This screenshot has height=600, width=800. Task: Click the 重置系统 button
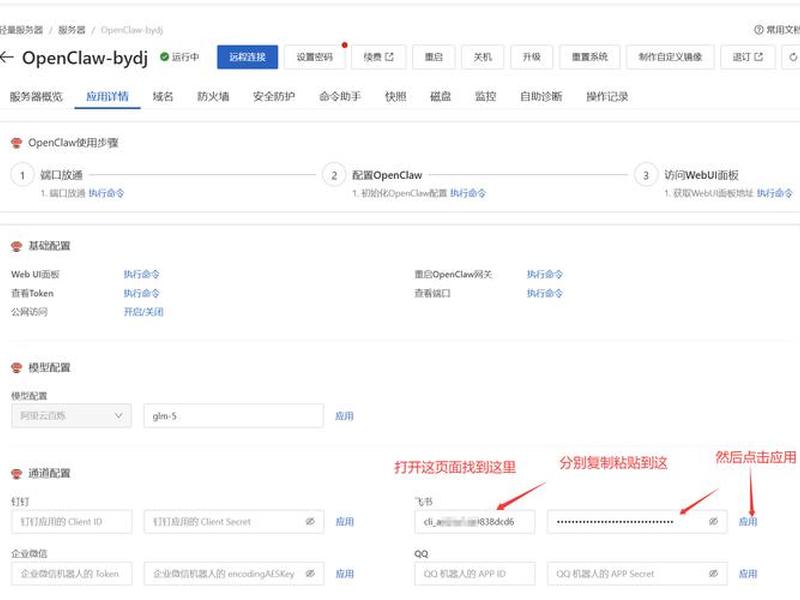point(590,57)
